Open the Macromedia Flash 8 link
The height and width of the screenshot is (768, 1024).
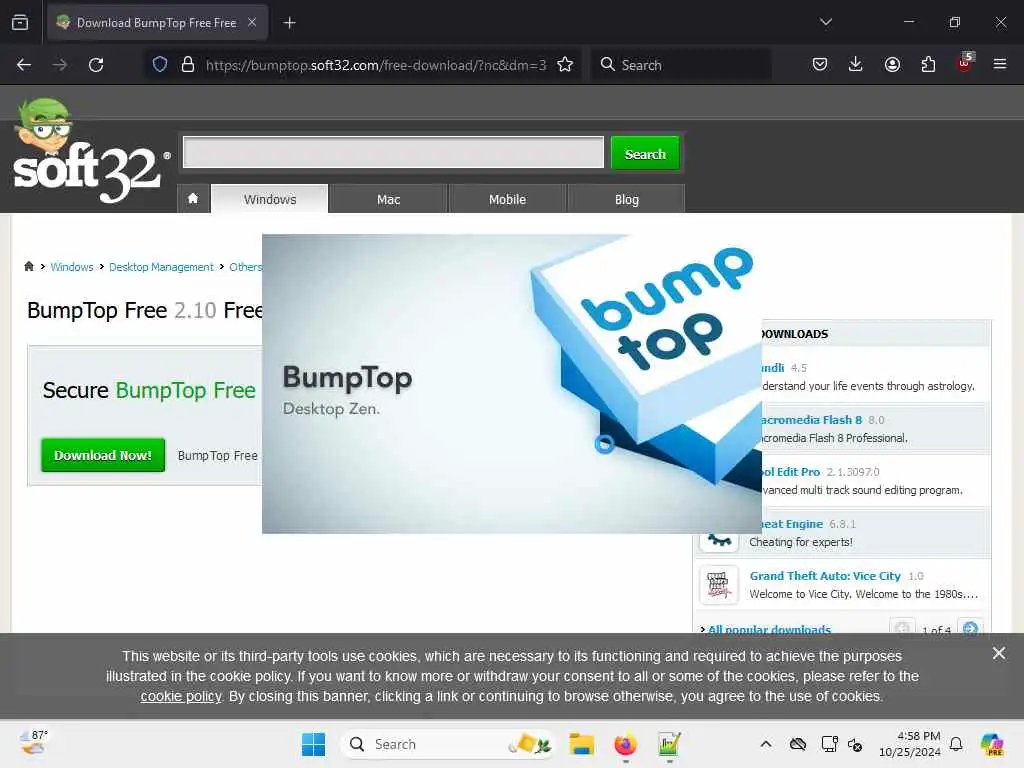tap(811, 420)
